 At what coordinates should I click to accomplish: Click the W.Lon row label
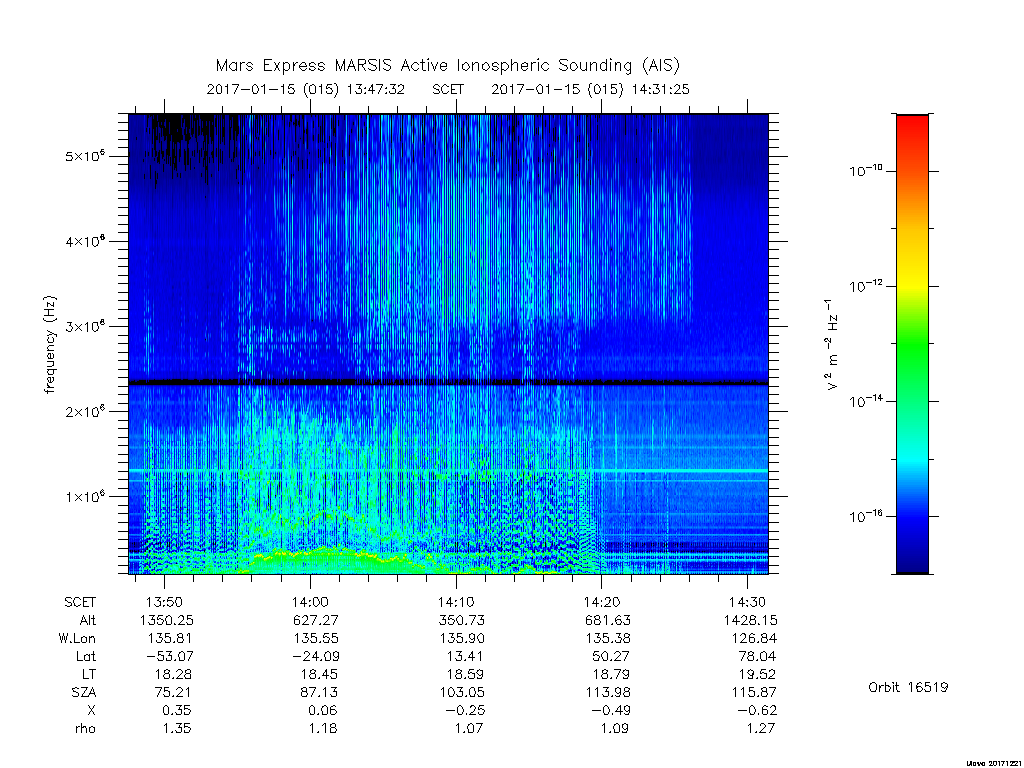click(x=77, y=638)
